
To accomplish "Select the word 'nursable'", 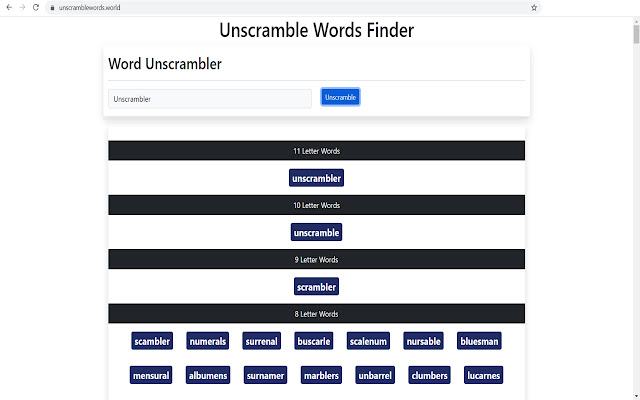I will pos(423,341).
